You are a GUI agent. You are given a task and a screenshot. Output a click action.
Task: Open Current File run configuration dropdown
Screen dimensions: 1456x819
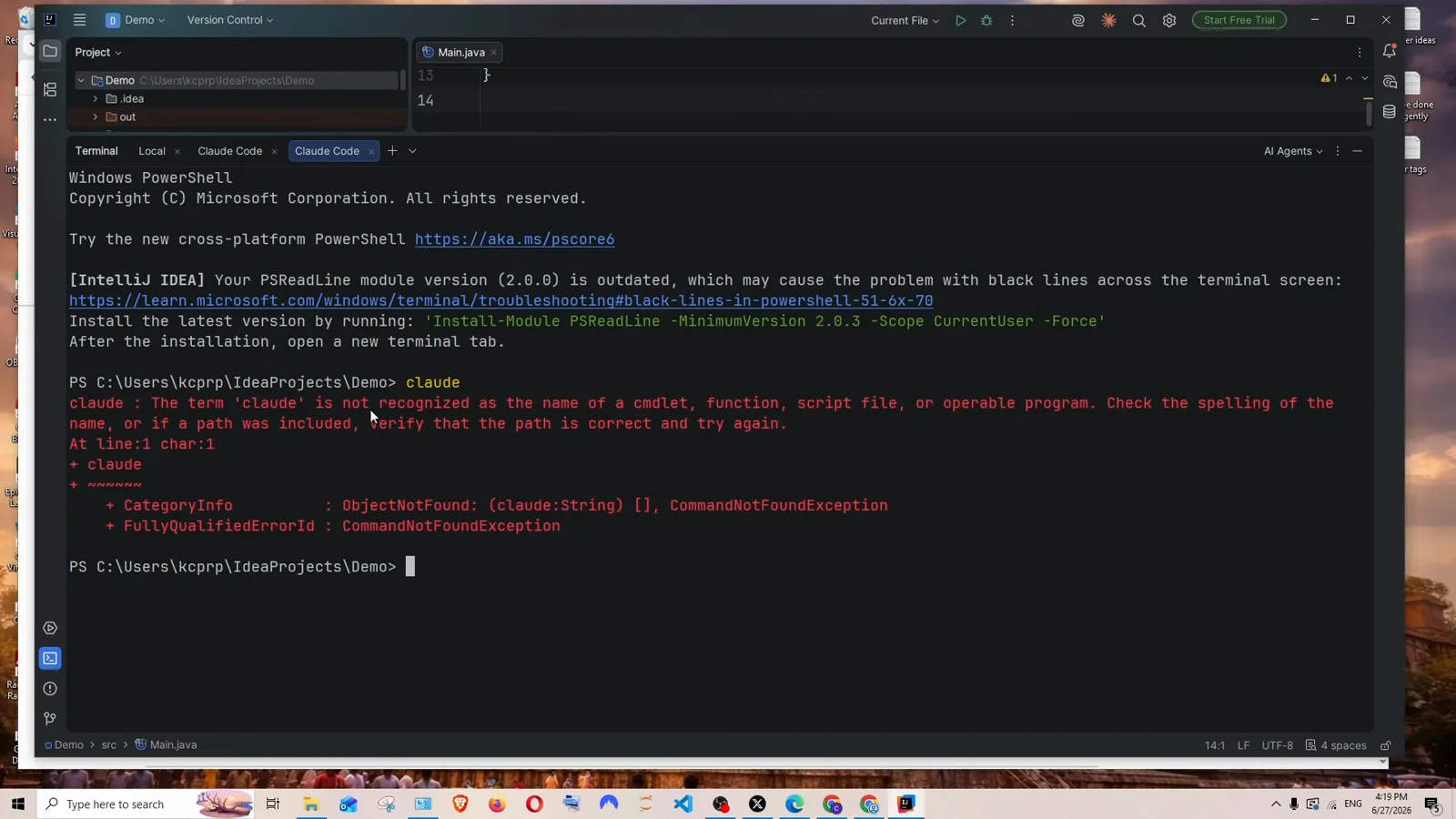(905, 20)
